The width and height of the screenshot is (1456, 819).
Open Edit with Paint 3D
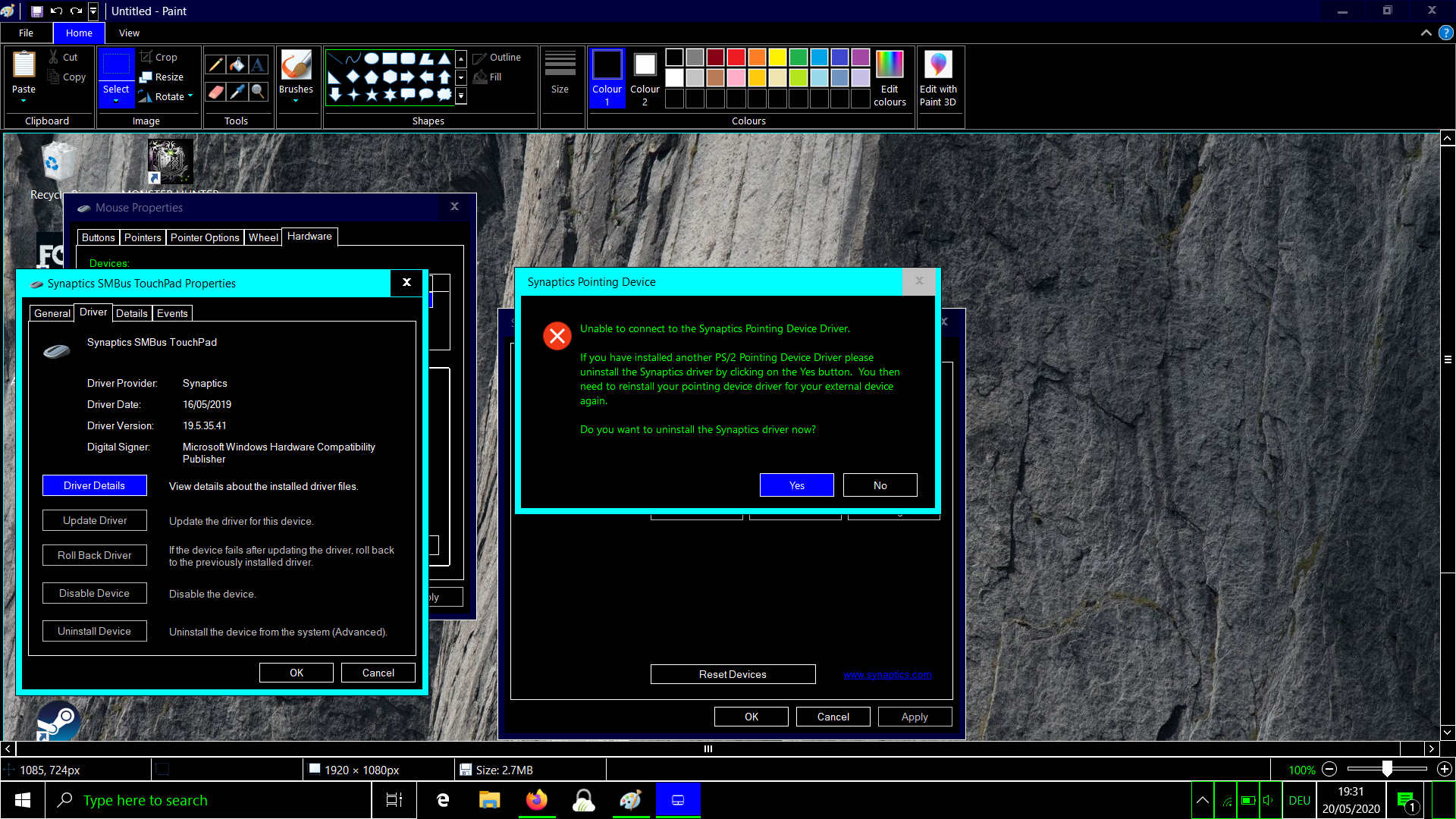[x=938, y=79]
